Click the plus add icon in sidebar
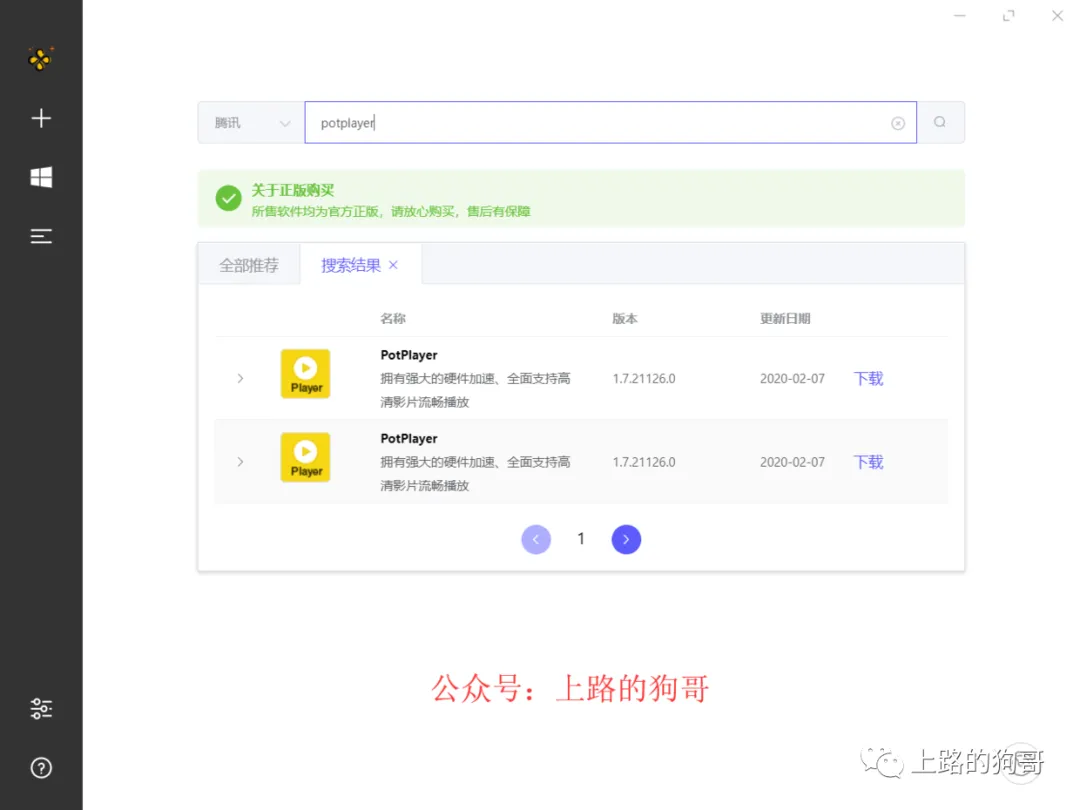This screenshot has height=810, width=1080. coord(41,118)
